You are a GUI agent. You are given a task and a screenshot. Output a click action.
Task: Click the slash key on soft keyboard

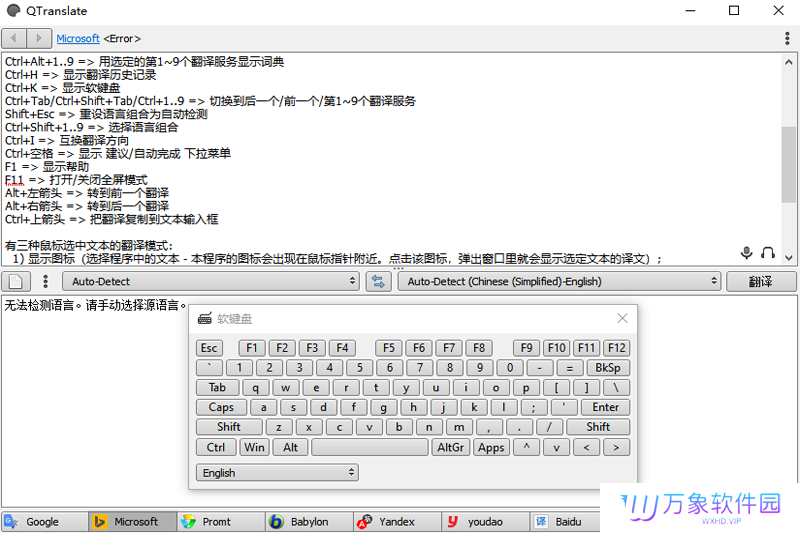click(549, 427)
